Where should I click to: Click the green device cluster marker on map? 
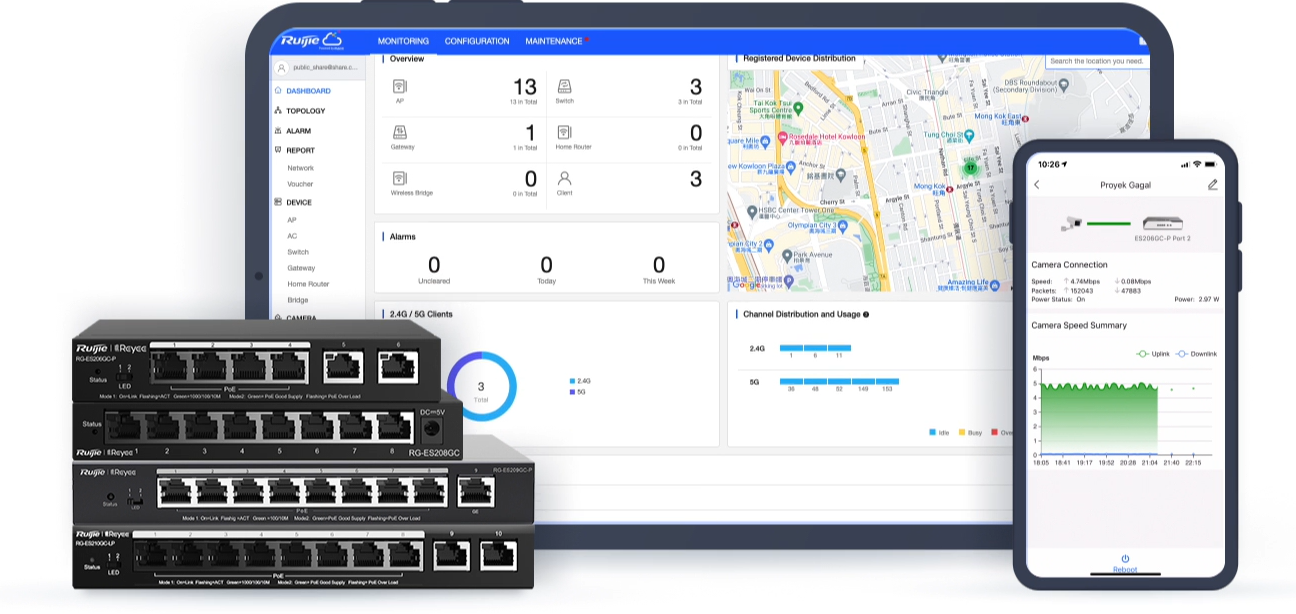(969, 168)
